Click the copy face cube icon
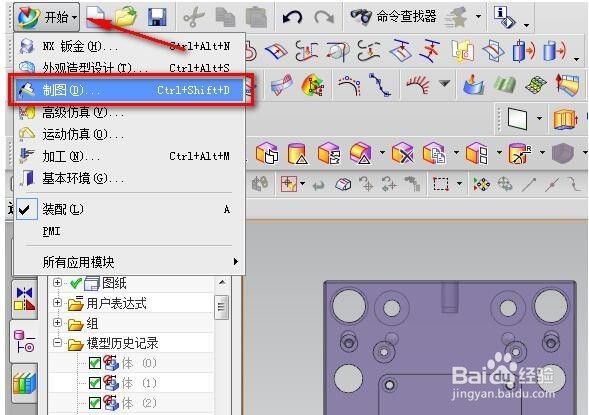This screenshot has width=589, height=415. click(434, 153)
